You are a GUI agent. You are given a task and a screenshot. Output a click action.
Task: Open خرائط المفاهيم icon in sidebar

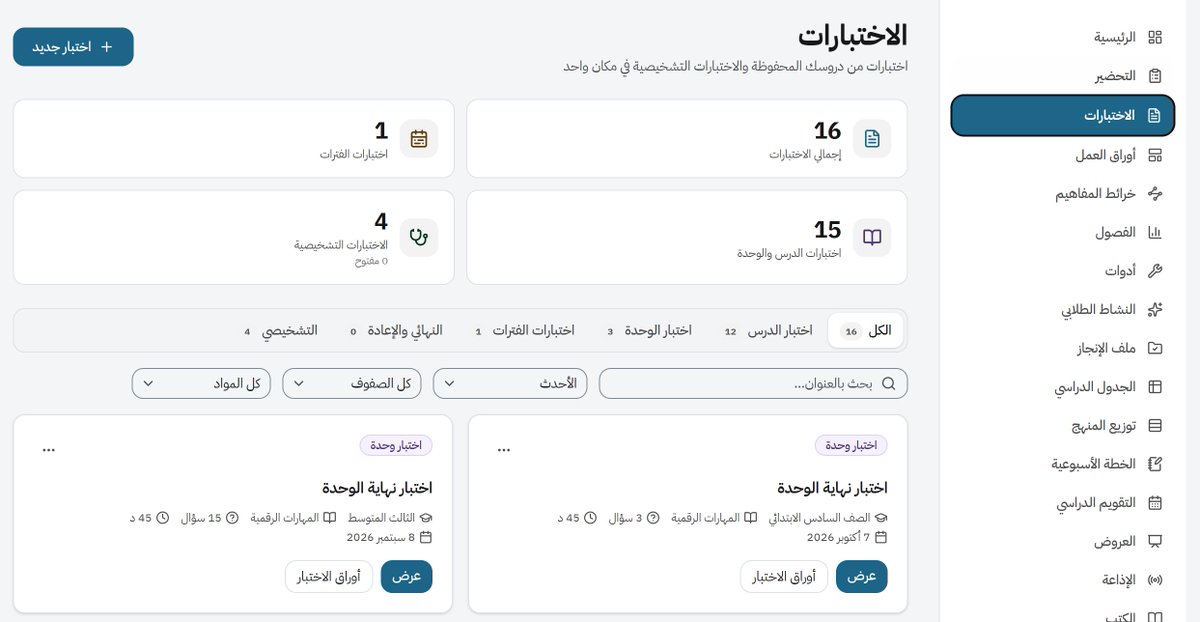pos(1155,193)
